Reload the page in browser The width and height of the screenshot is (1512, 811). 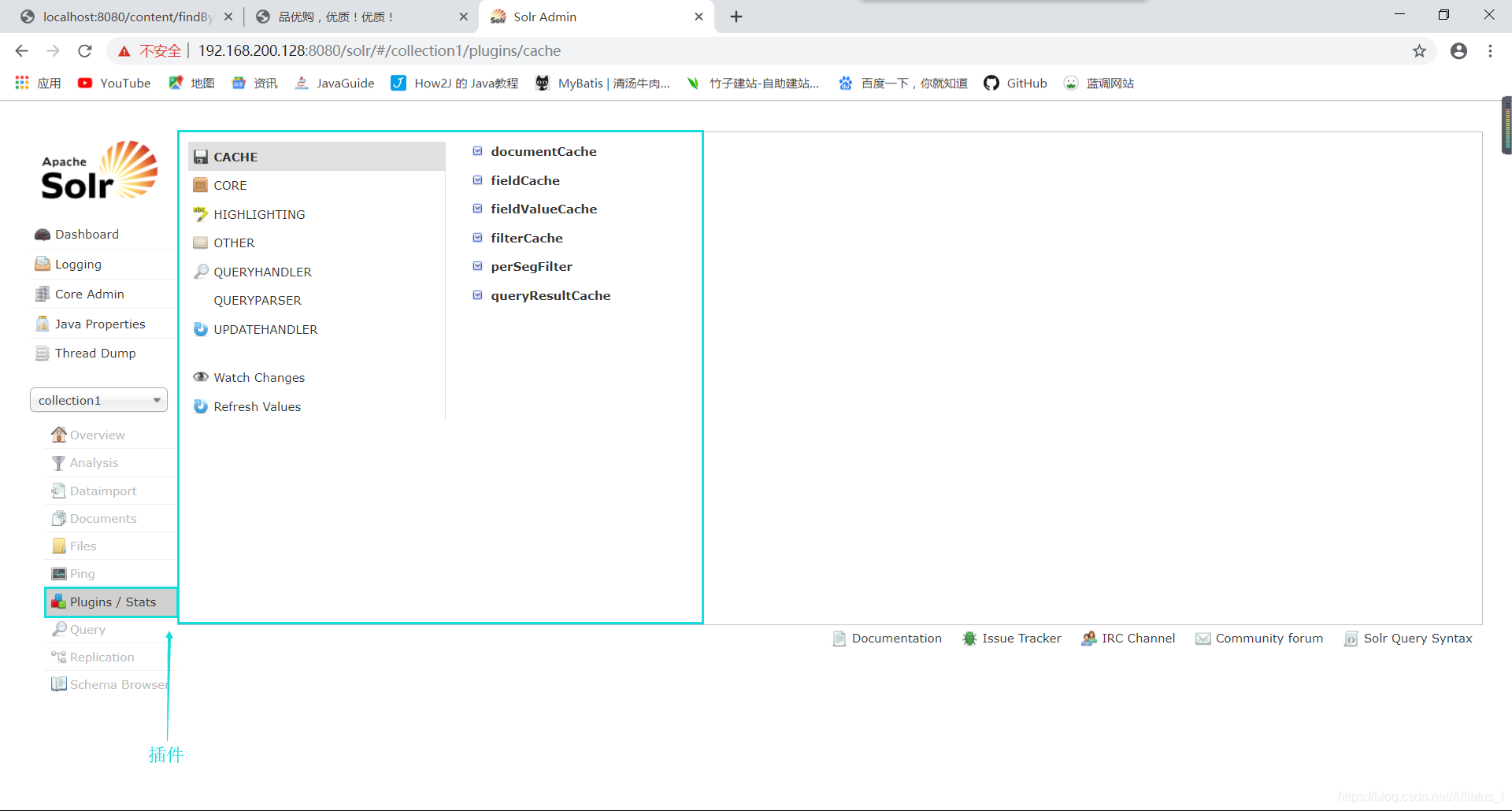[x=85, y=51]
